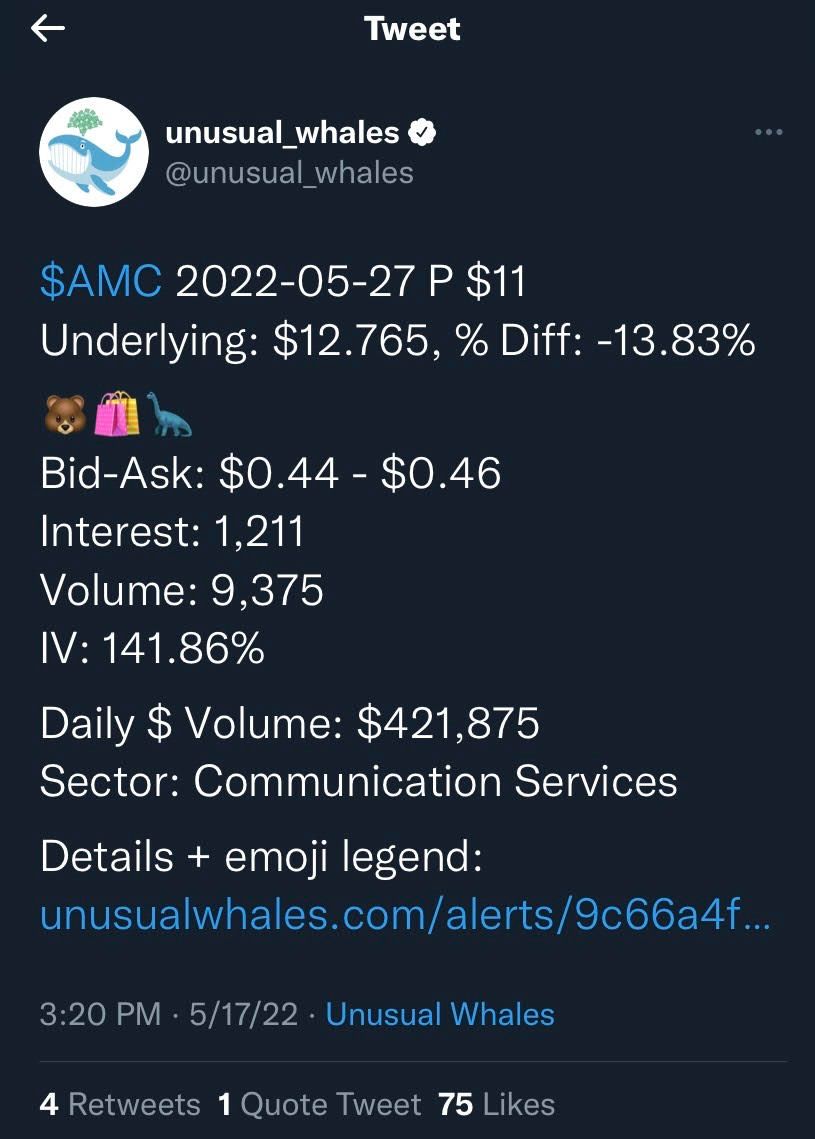The height and width of the screenshot is (1139, 815).
Task: Open the $AMC cashtag
Action: tap(100, 283)
